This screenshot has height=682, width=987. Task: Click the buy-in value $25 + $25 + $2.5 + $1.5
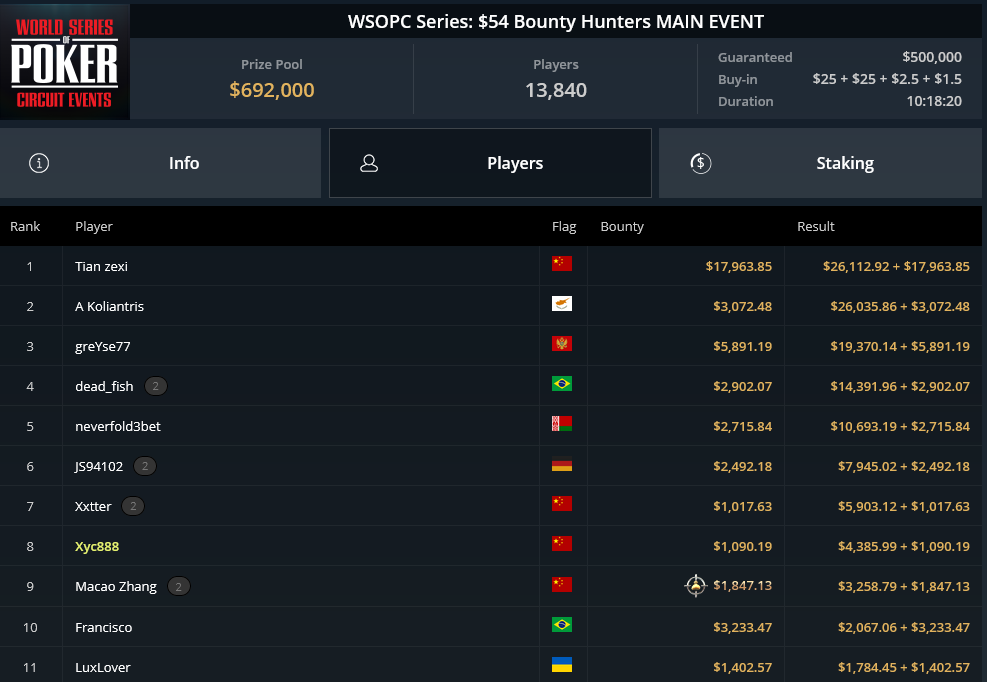click(x=887, y=79)
